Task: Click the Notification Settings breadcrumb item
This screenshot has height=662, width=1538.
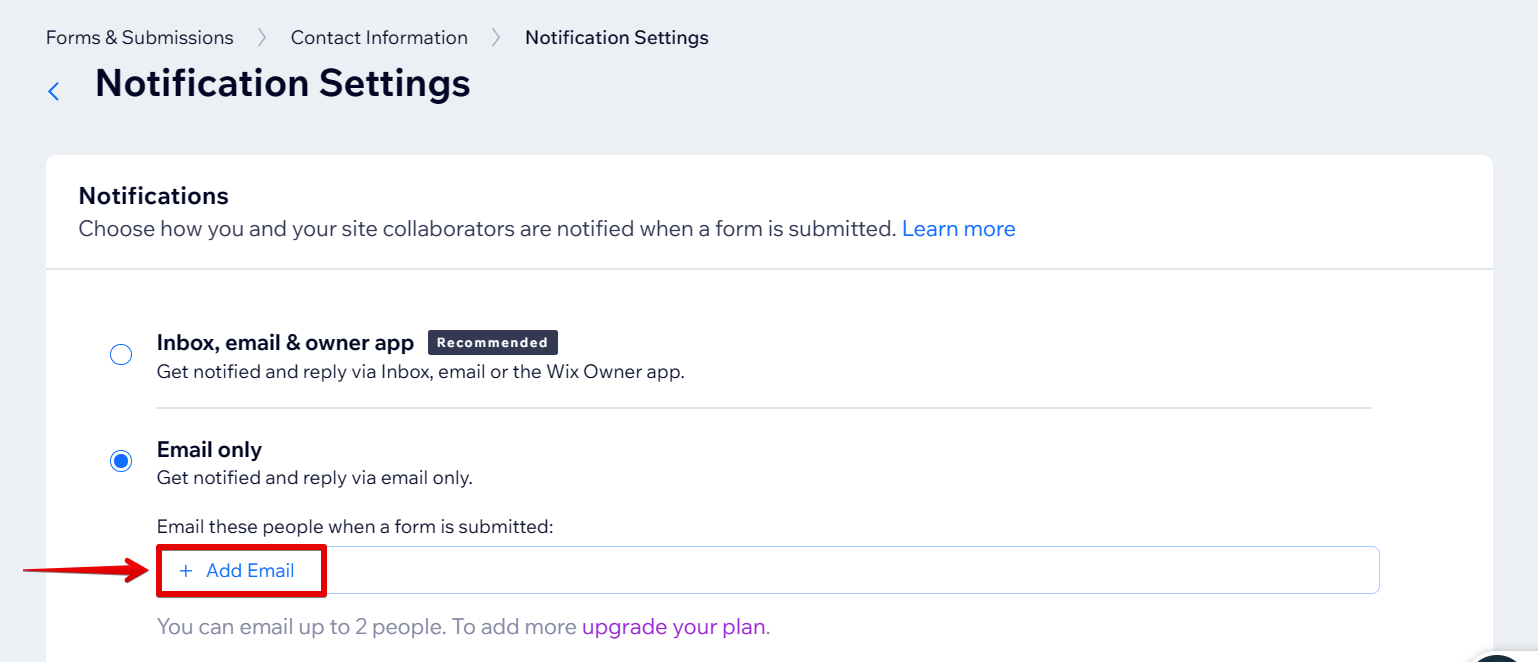Action: click(616, 38)
